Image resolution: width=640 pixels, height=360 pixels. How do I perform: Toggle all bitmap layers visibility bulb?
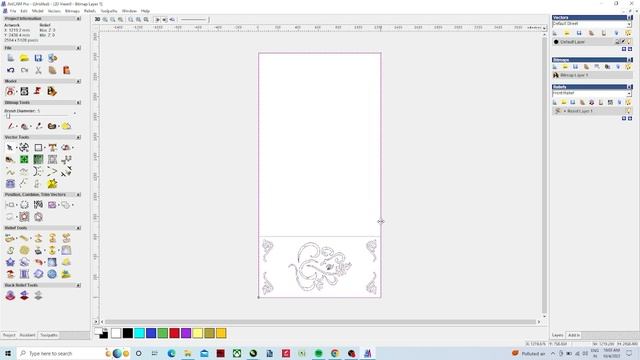tap(628, 67)
